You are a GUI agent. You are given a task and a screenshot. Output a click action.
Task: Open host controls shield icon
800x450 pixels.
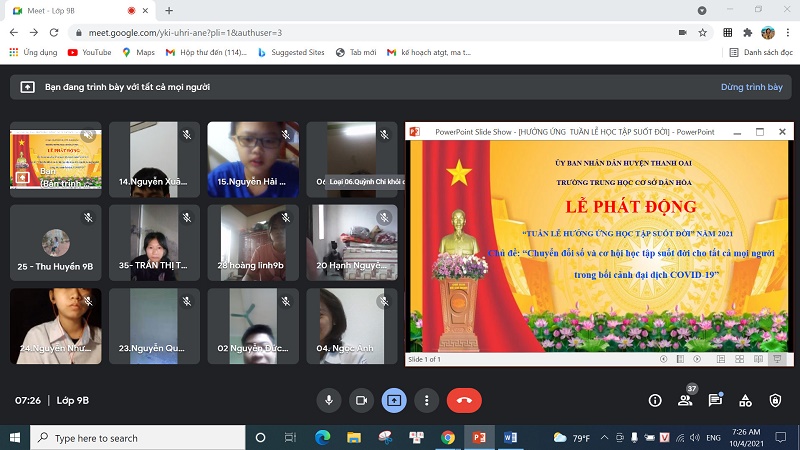tap(775, 400)
